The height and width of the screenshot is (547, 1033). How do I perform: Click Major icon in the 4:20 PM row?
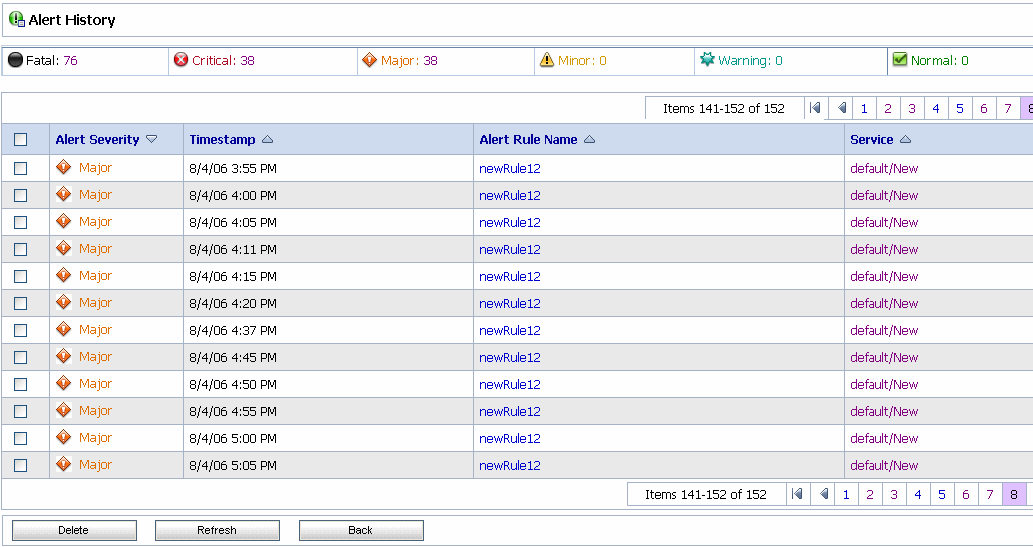[x=63, y=302]
